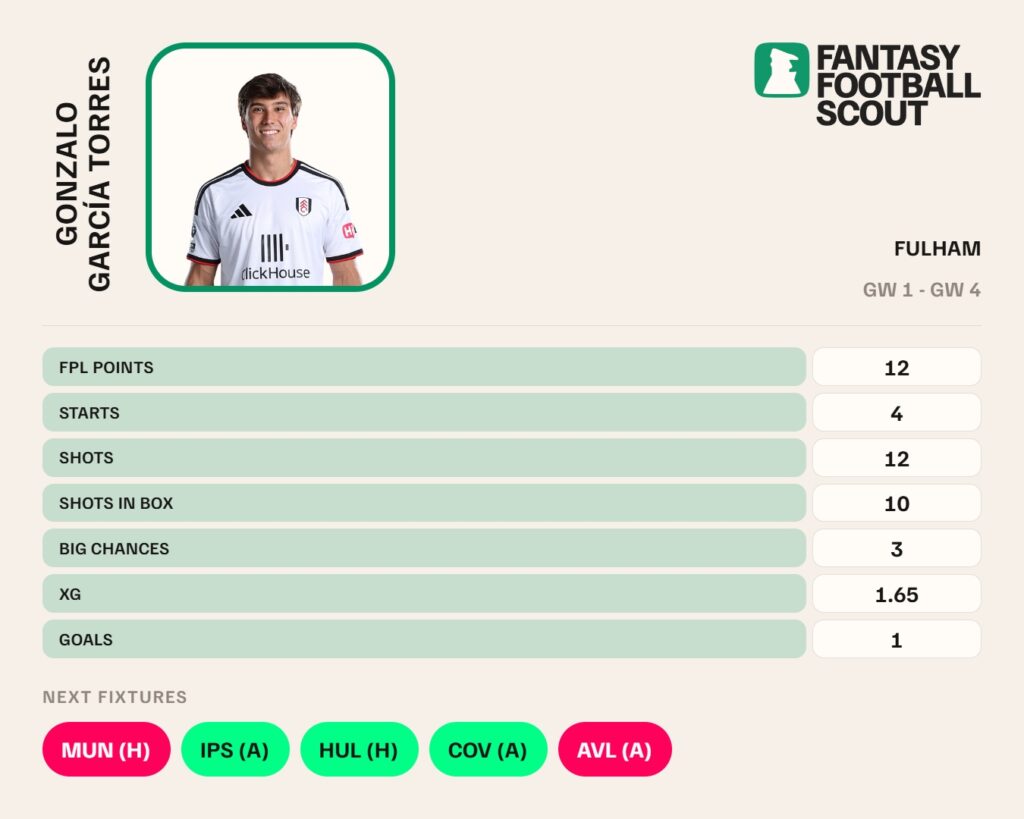The width and height of the screenshot is (1024, 819).
Task: Click the IPS (A) fixture pill
Action: pyautogui.click(x=235, y=749)
